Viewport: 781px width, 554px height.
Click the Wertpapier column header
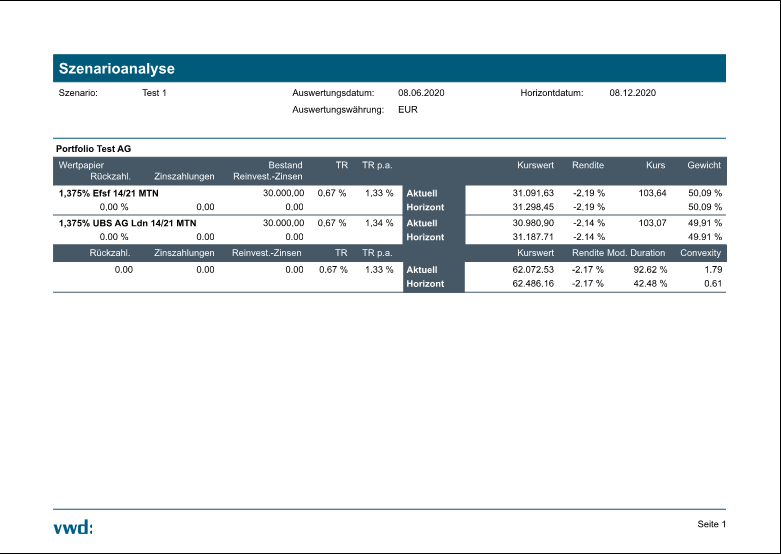click(81, 164)
